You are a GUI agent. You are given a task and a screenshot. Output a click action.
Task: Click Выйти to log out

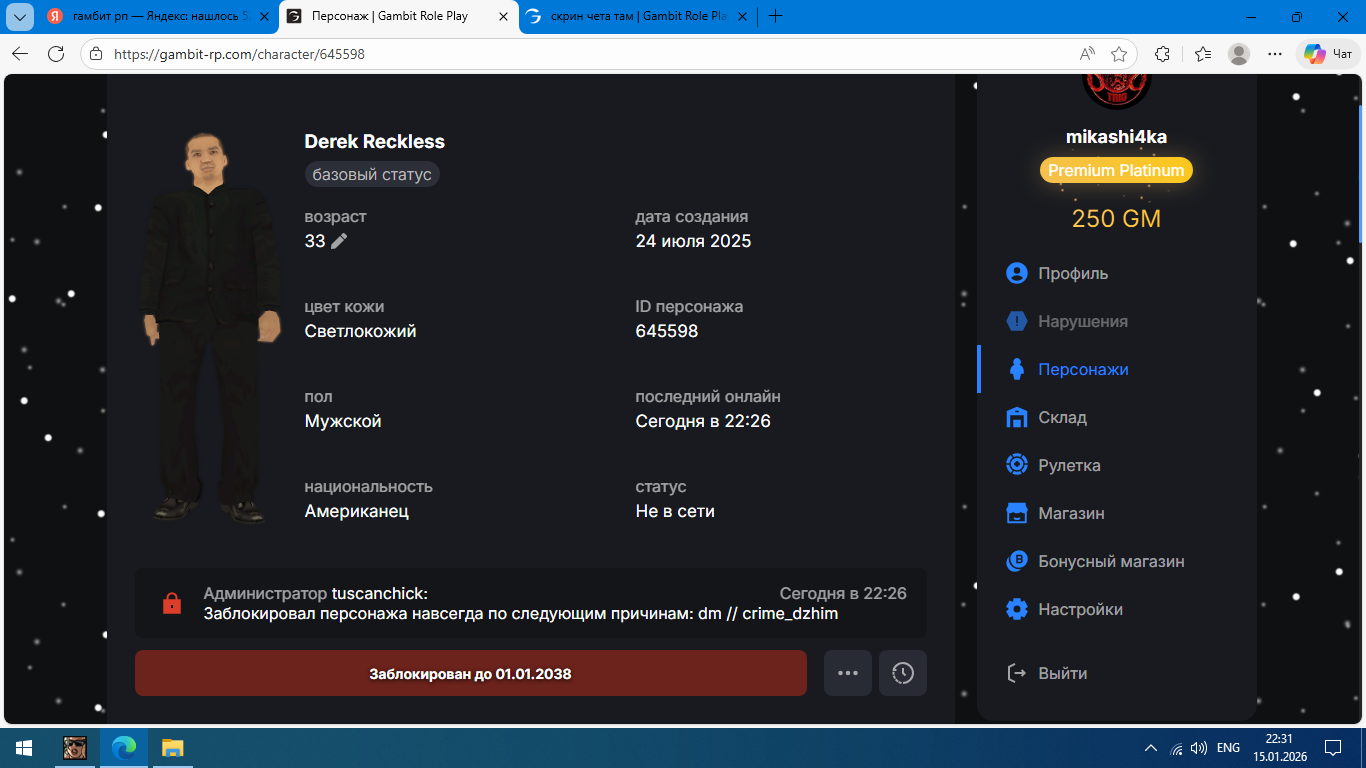(x=1061, y=673)
